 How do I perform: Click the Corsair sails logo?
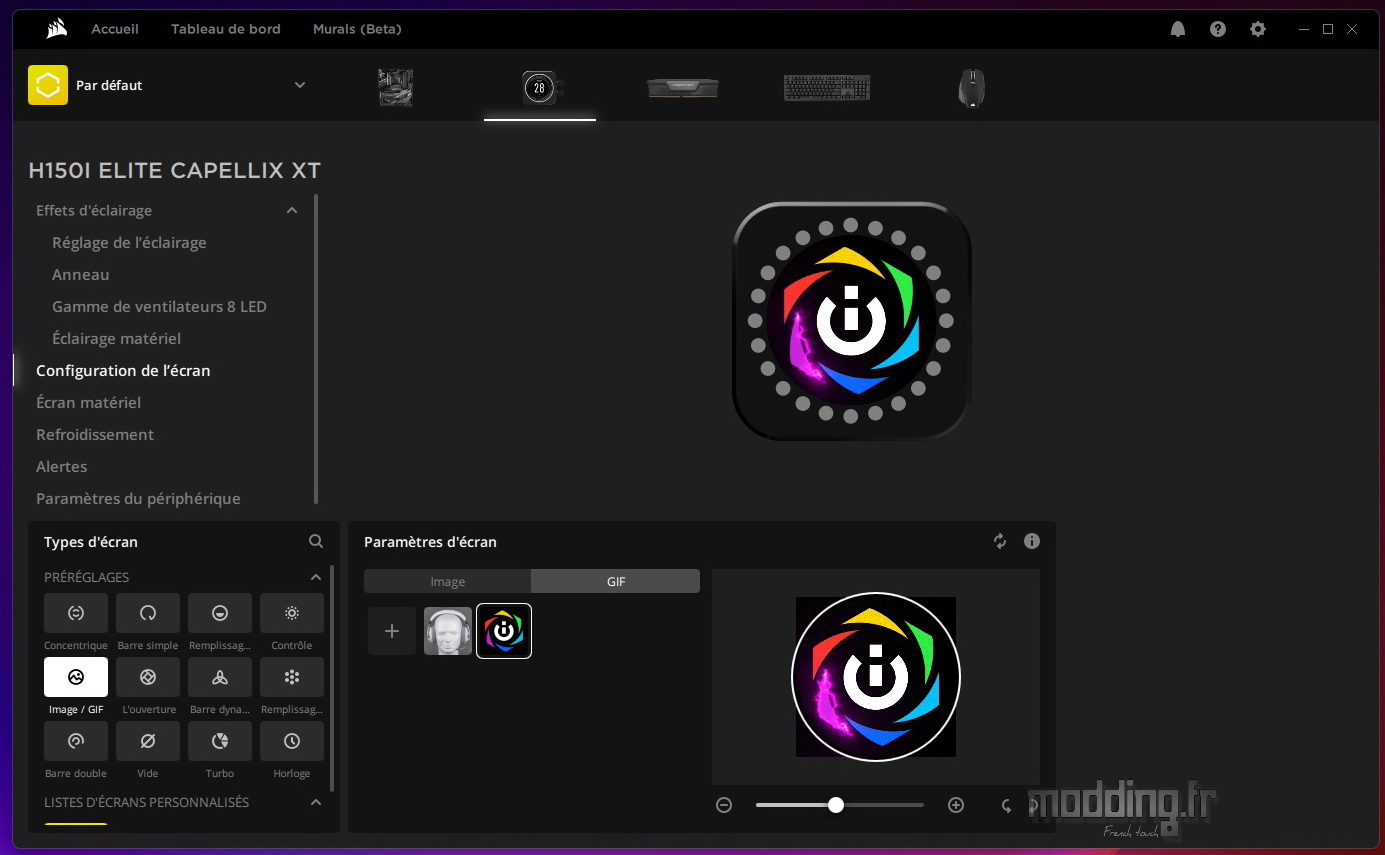[56, 29]
